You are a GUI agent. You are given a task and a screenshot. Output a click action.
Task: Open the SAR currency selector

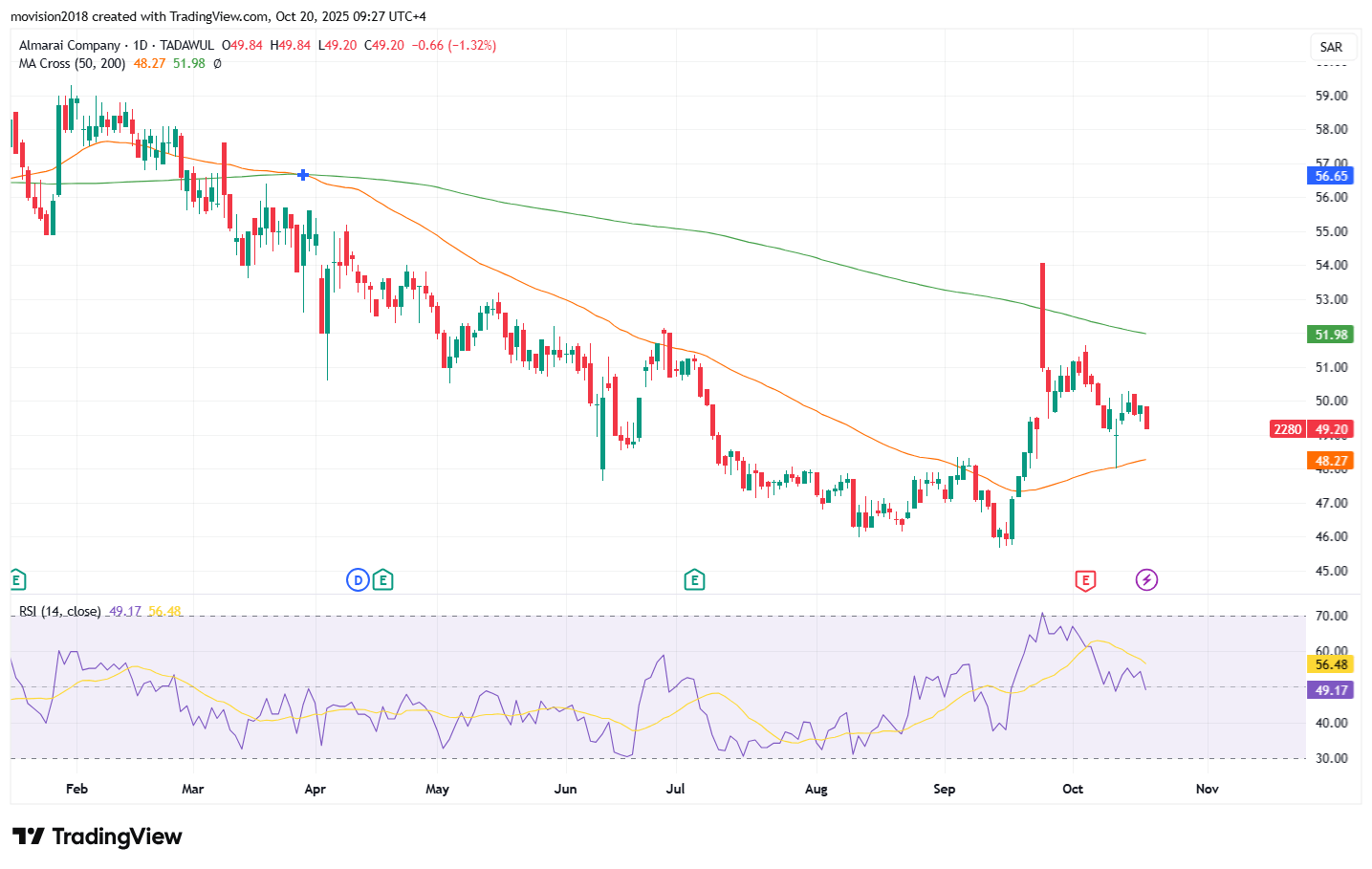(x=1331, y=47)
